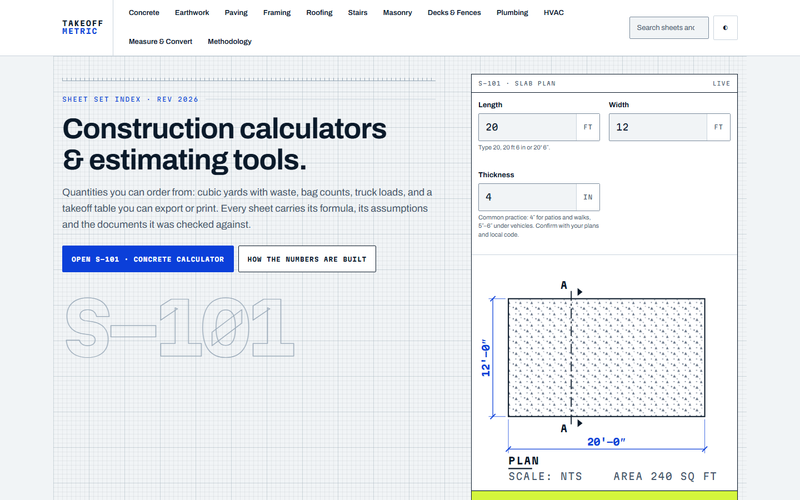Open the Concrete menu item
The height and width of the screenshot is (500, 800).
coord(144,13)
